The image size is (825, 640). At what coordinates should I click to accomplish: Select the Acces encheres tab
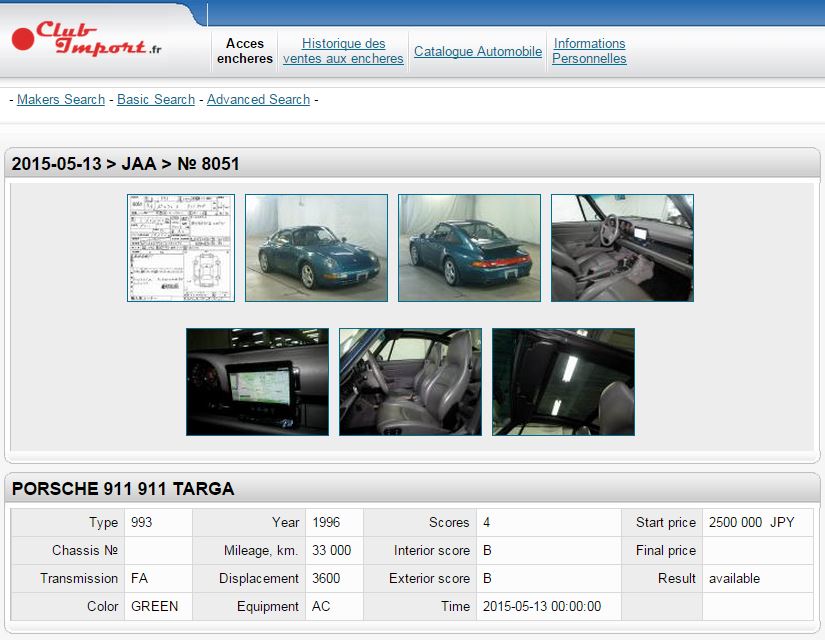coord(245,51)
